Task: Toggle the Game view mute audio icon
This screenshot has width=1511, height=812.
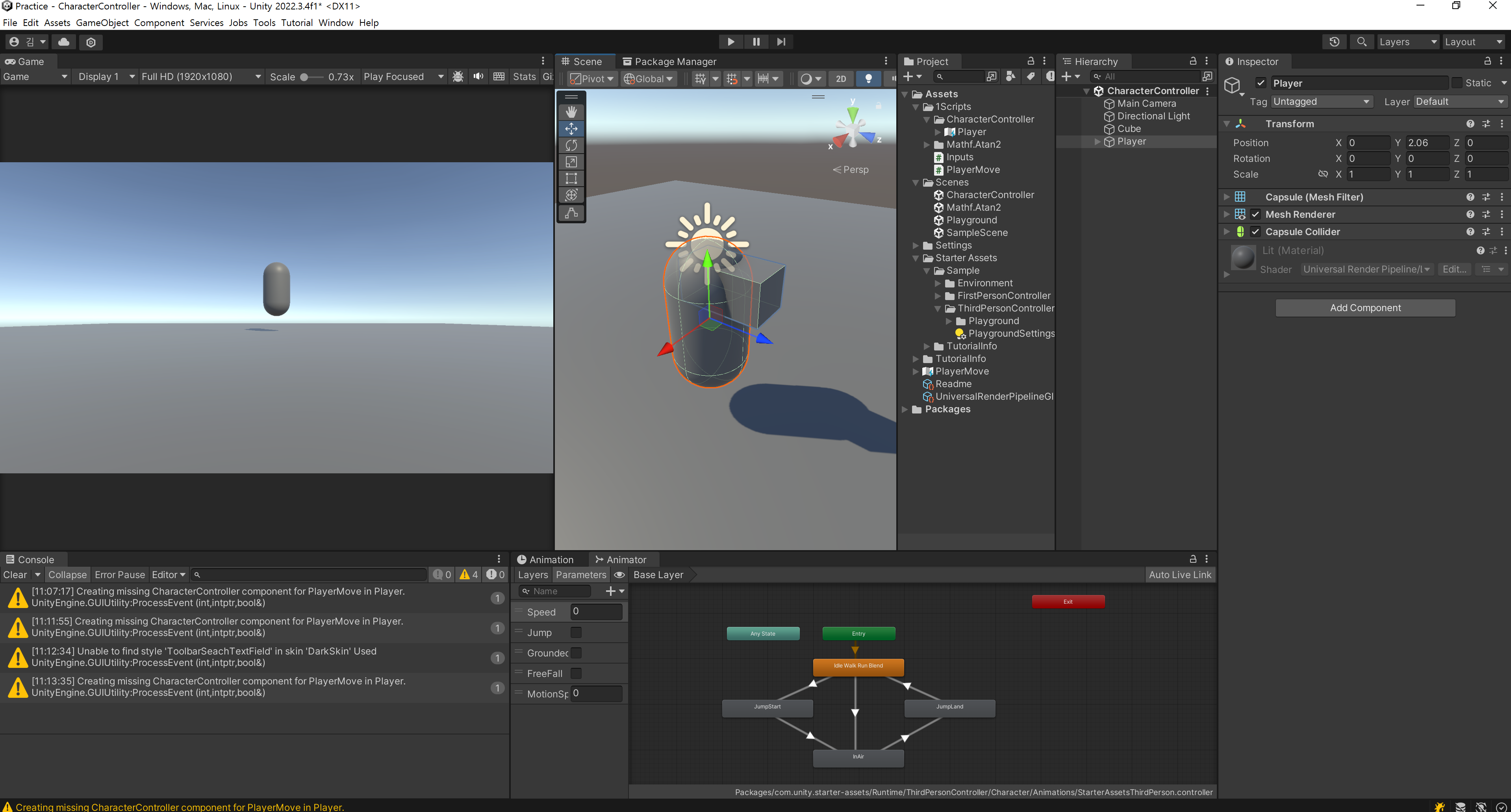Action: [478, 77]
